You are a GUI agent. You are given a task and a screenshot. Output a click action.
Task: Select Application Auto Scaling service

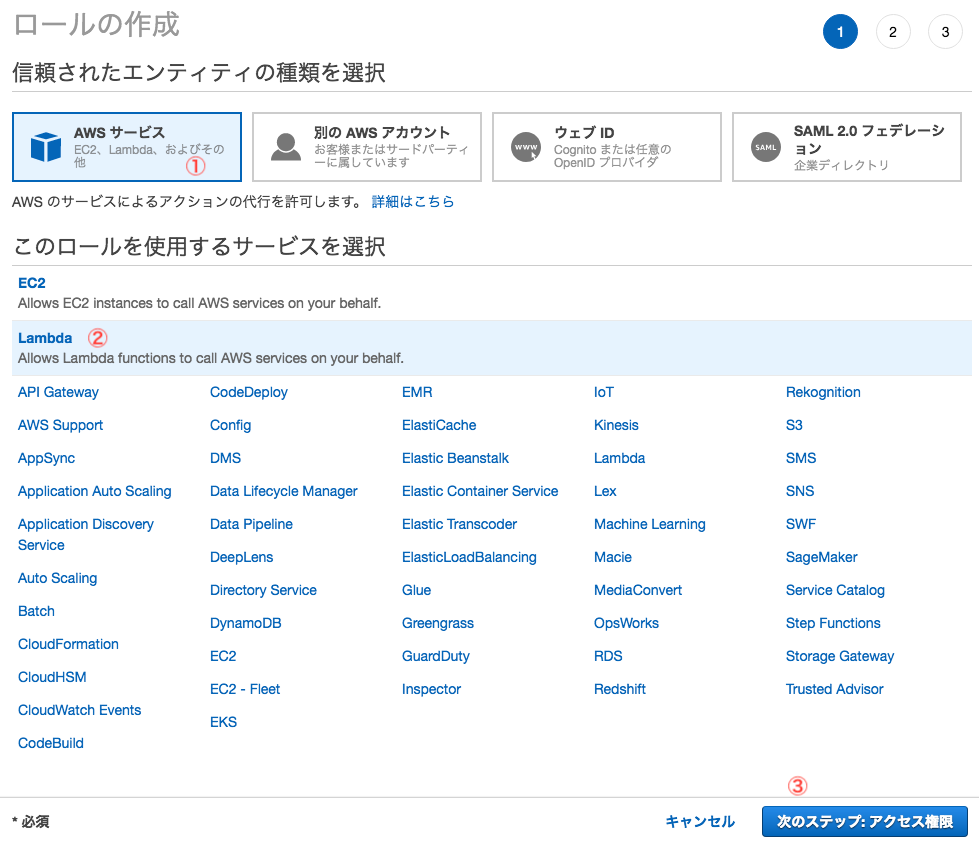pyautogui.click(x=94, y=491)
